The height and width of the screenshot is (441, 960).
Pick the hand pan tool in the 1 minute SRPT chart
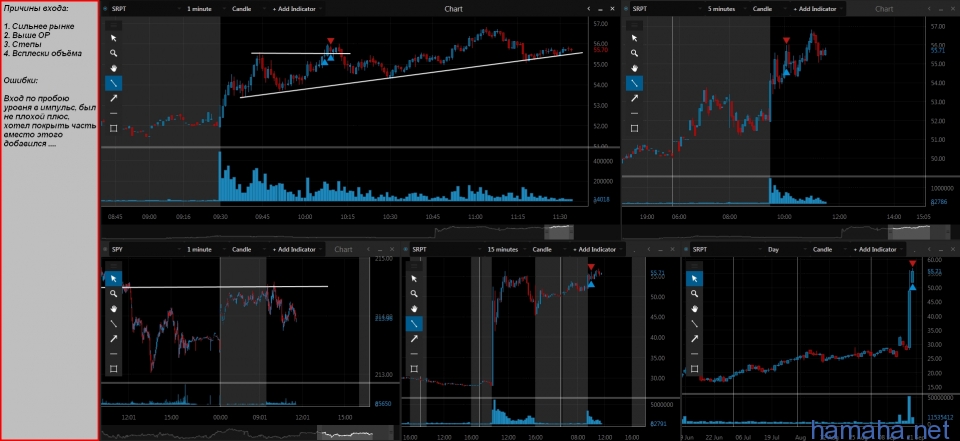[x=114, y=67]
